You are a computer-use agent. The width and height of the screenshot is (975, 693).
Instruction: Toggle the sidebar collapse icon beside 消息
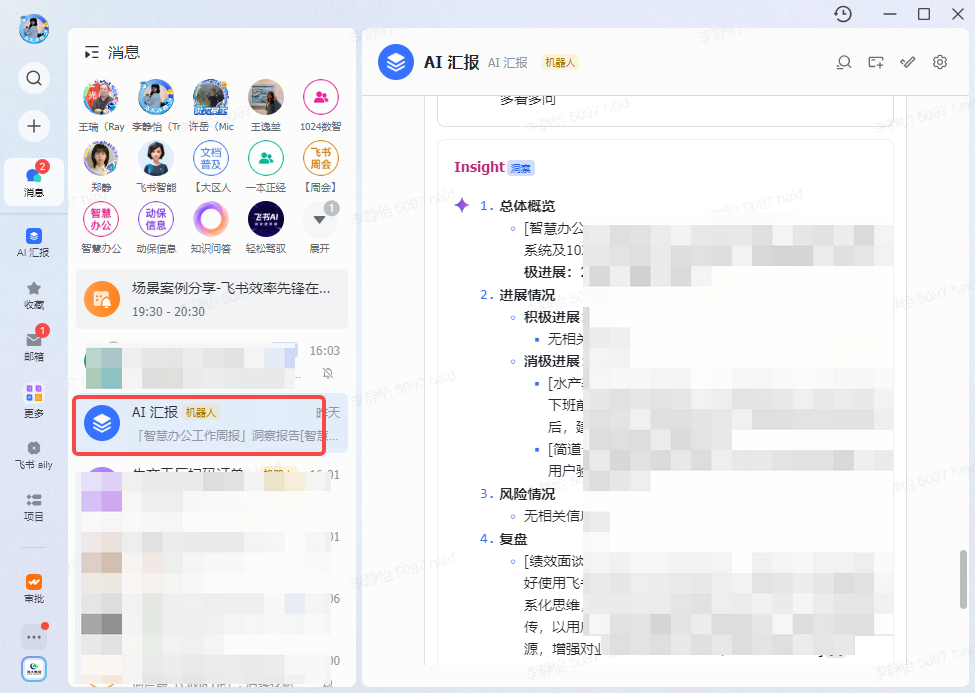[x=92, y=52]
